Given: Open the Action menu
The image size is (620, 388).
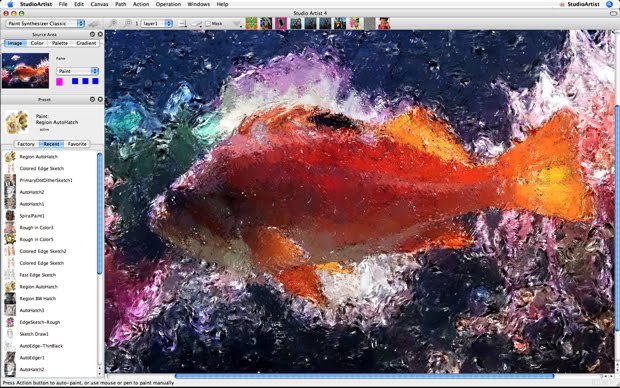Looking at the screenshot, I should click(141, 4).
